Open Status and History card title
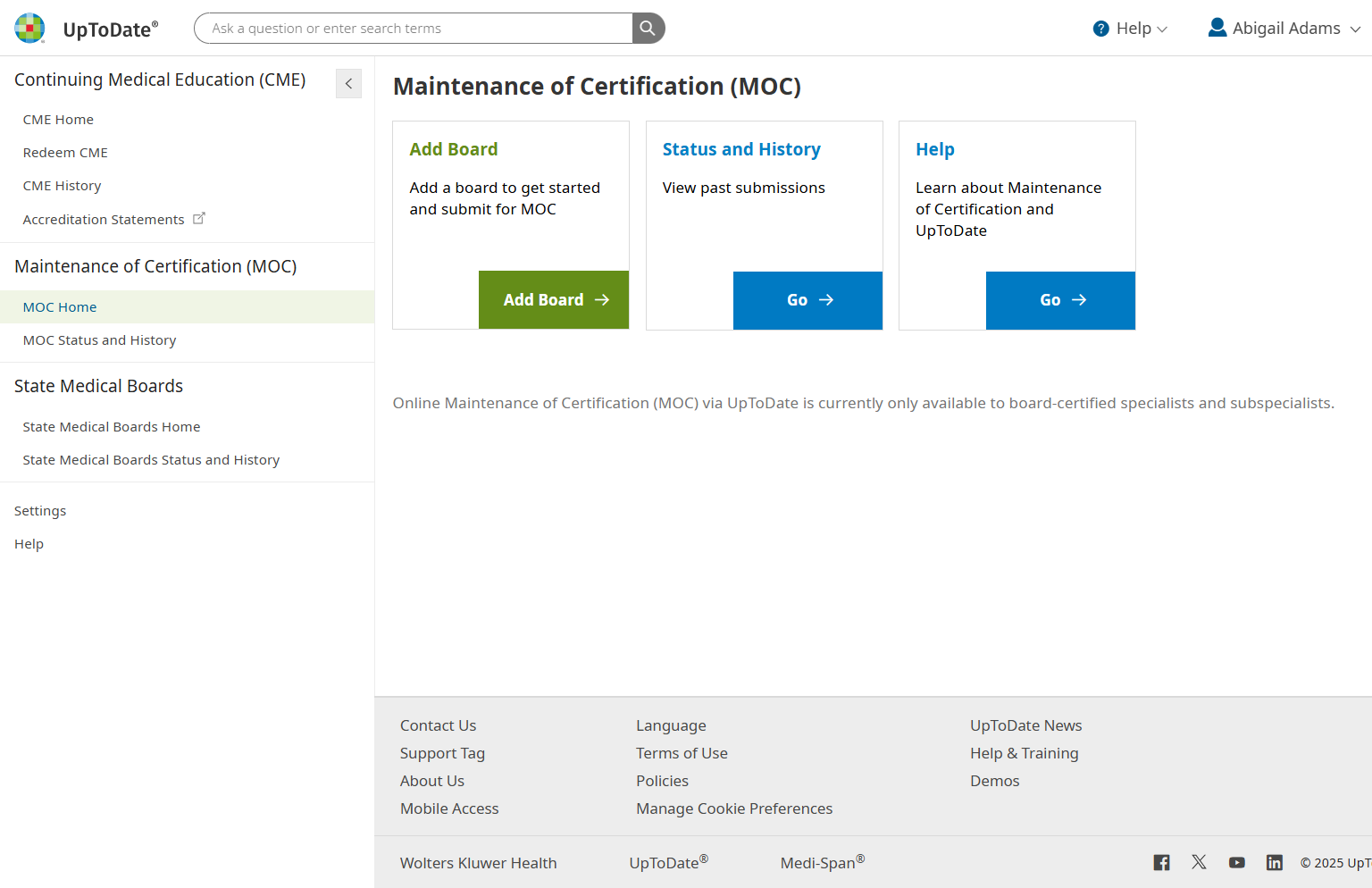 pos(741,149)
